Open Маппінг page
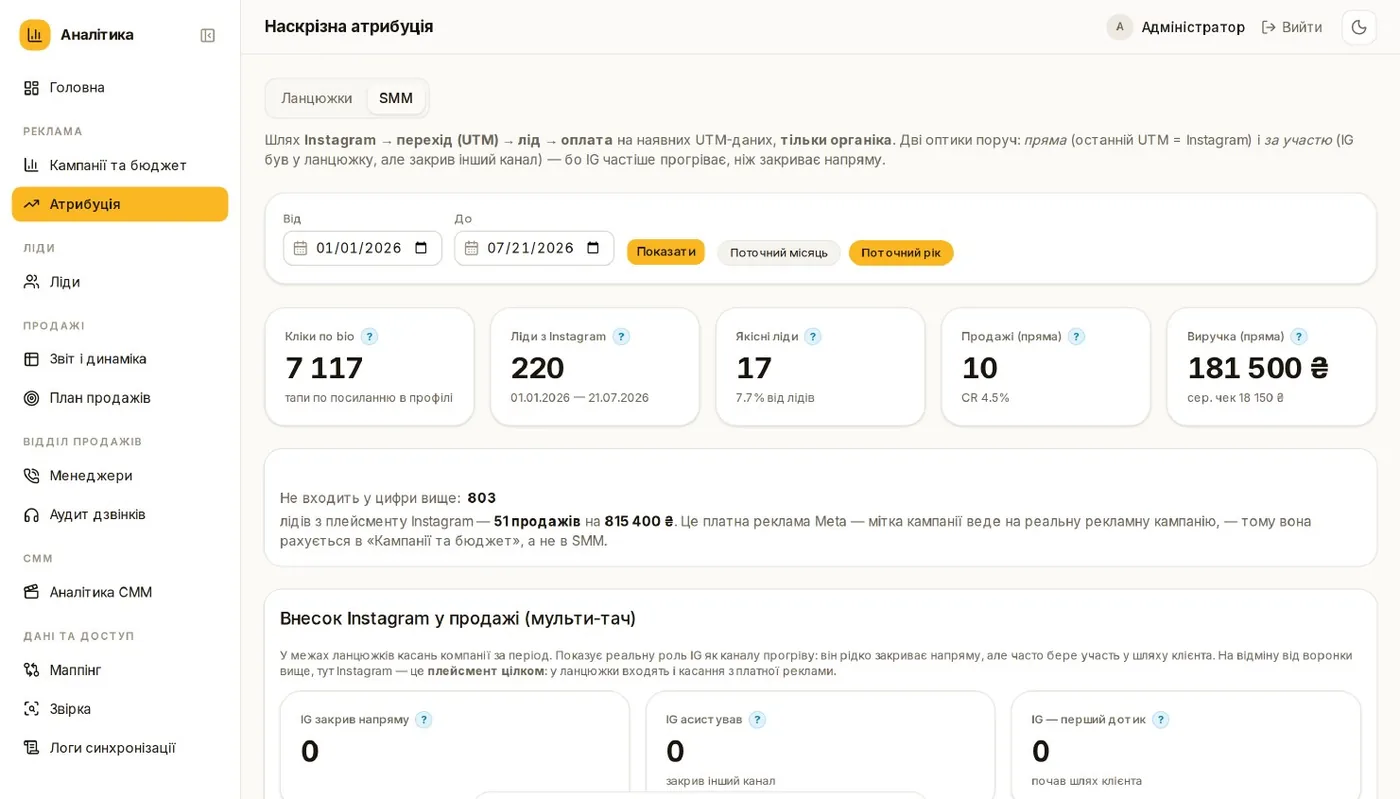This screenshot has width=1400, height=799. pos(120,670)
